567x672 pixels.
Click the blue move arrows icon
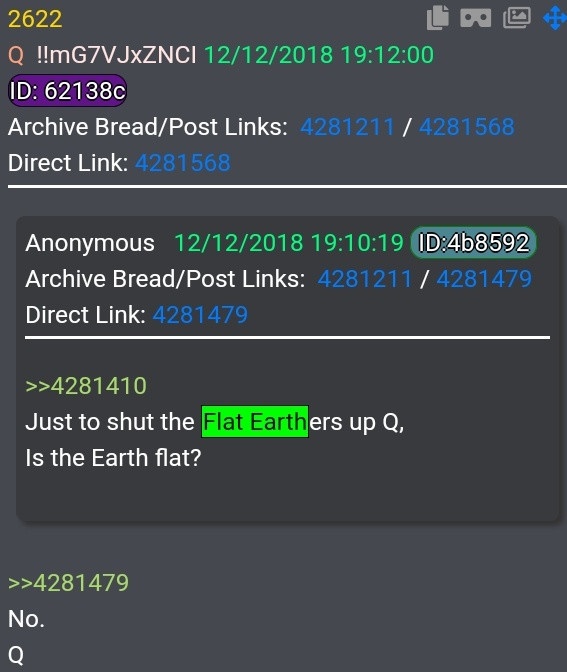555,18
